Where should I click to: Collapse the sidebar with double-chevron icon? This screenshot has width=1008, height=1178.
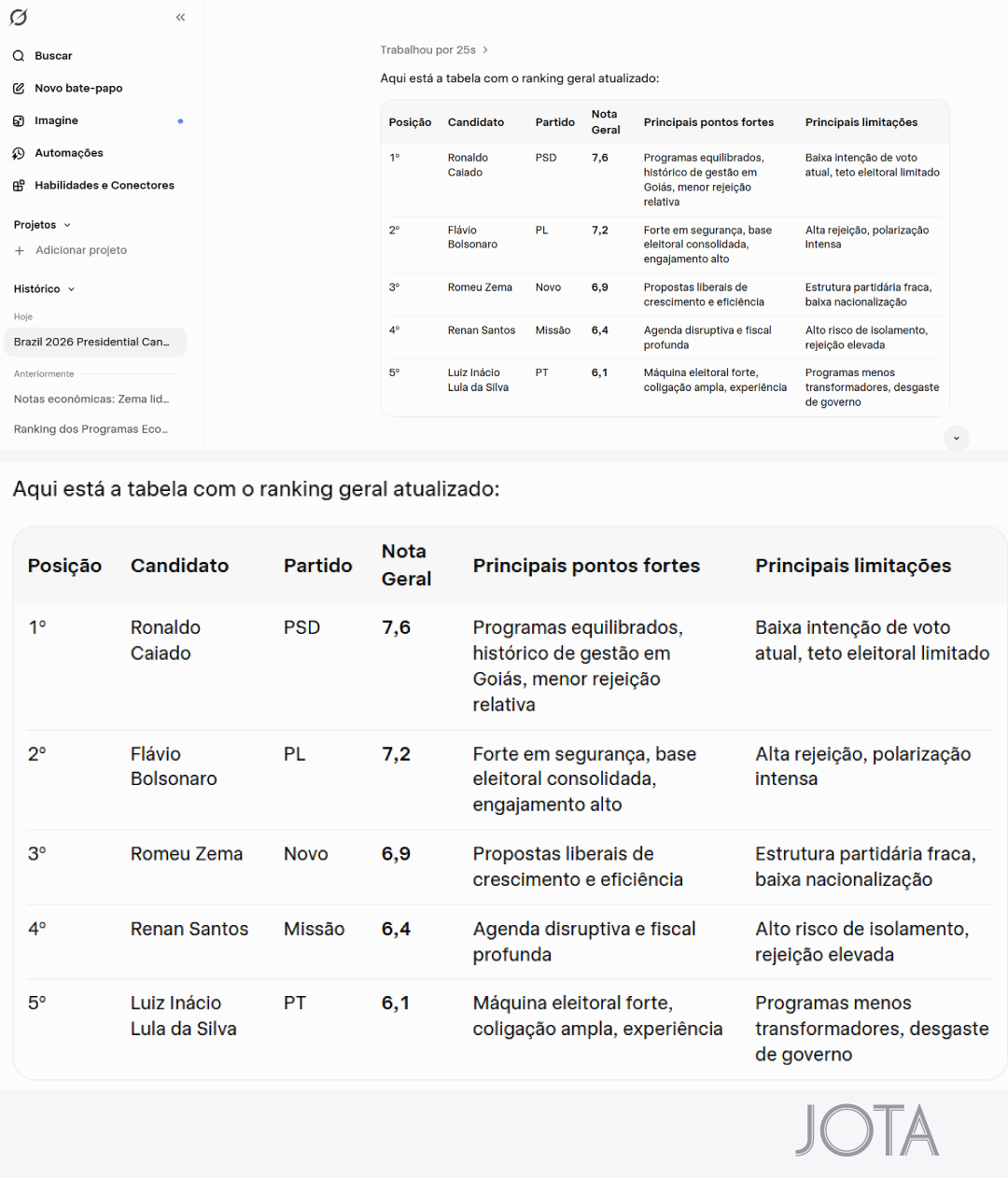[x=181, y=17]
